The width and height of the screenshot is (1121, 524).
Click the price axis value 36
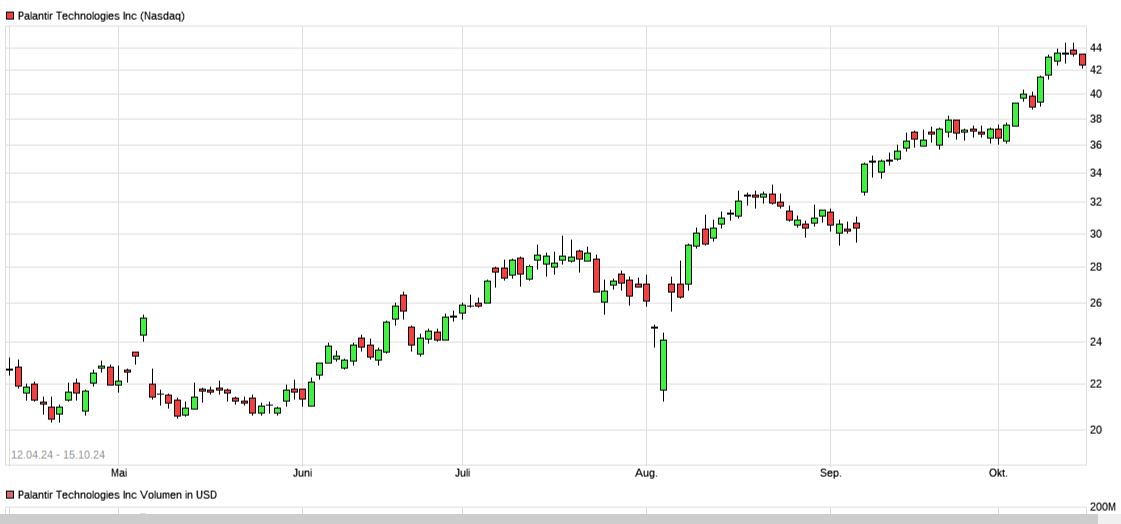(x=1095, y=145)
